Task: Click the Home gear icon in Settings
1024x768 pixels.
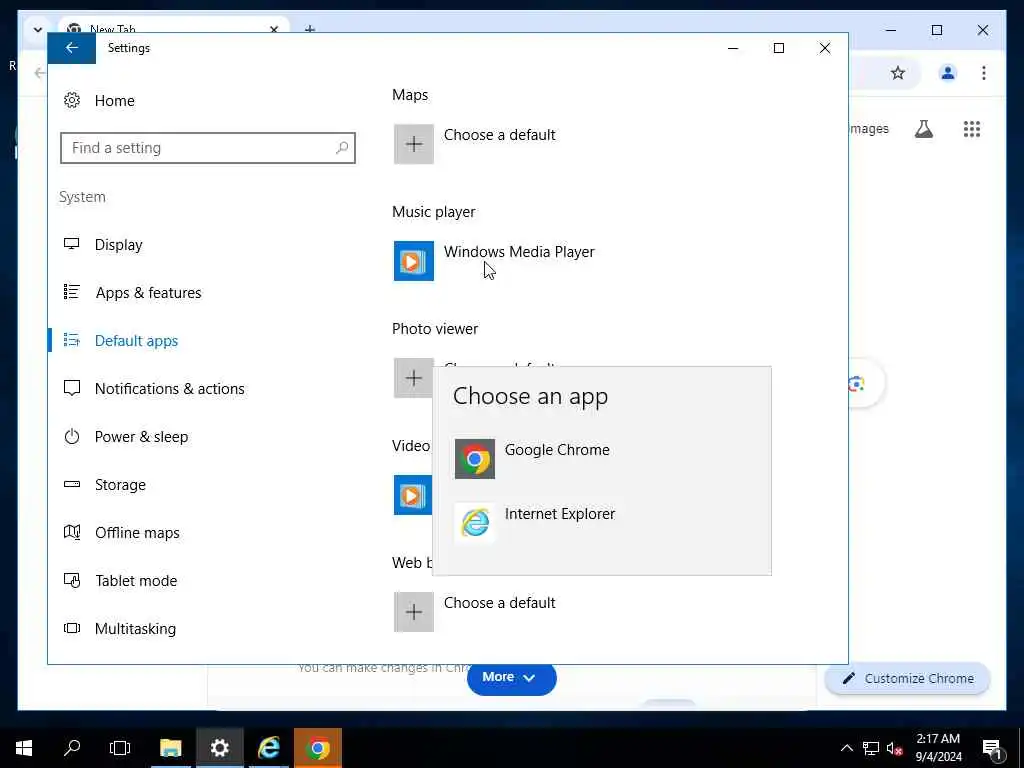Action: 72,100
